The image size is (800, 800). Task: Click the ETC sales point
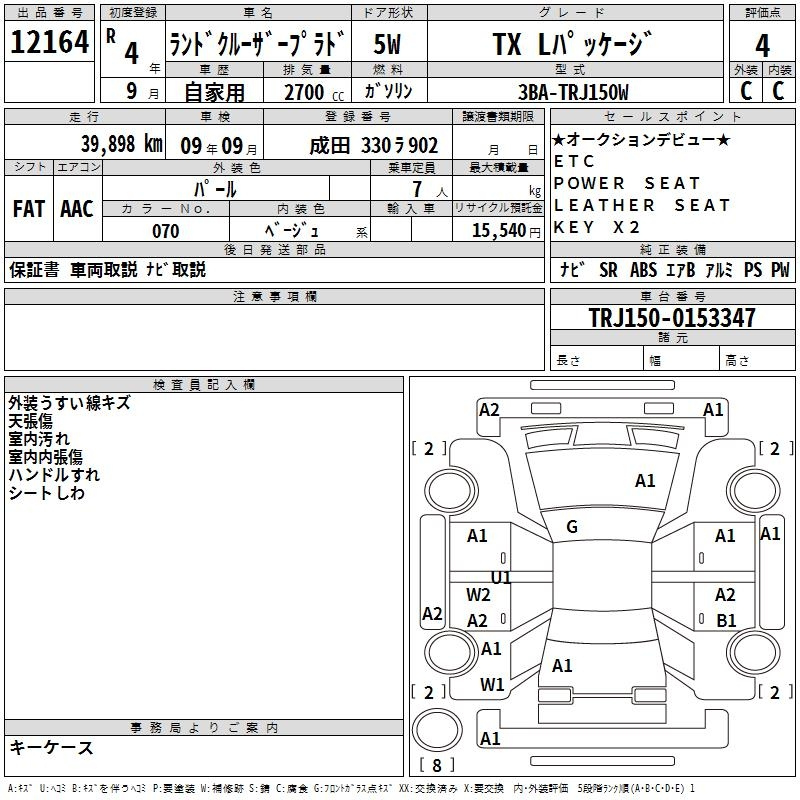[574, 161]
